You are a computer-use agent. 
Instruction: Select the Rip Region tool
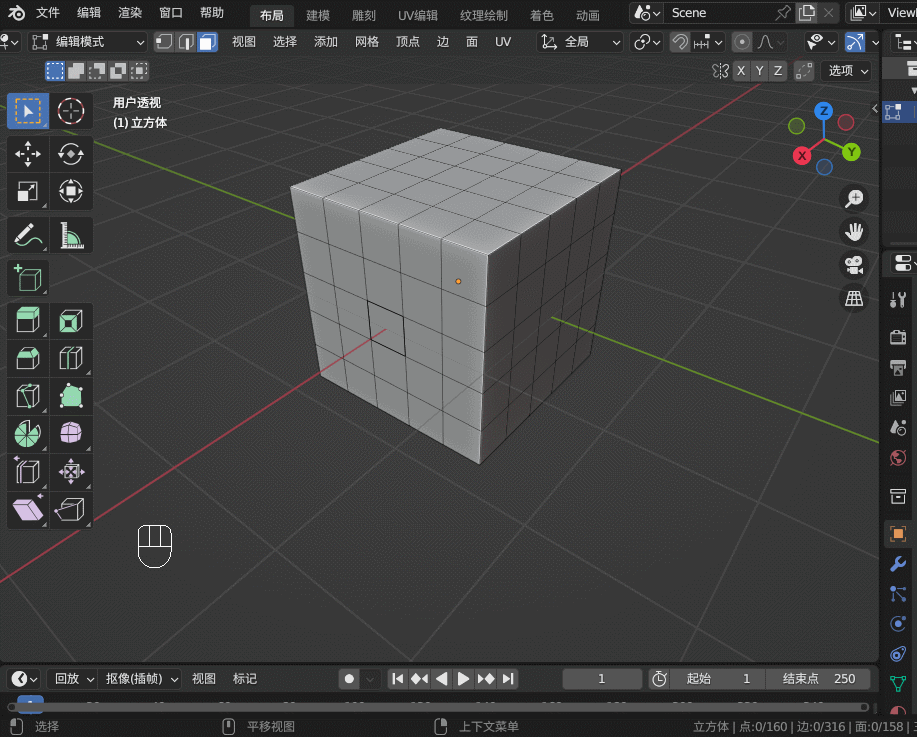[x=71, y=509]
